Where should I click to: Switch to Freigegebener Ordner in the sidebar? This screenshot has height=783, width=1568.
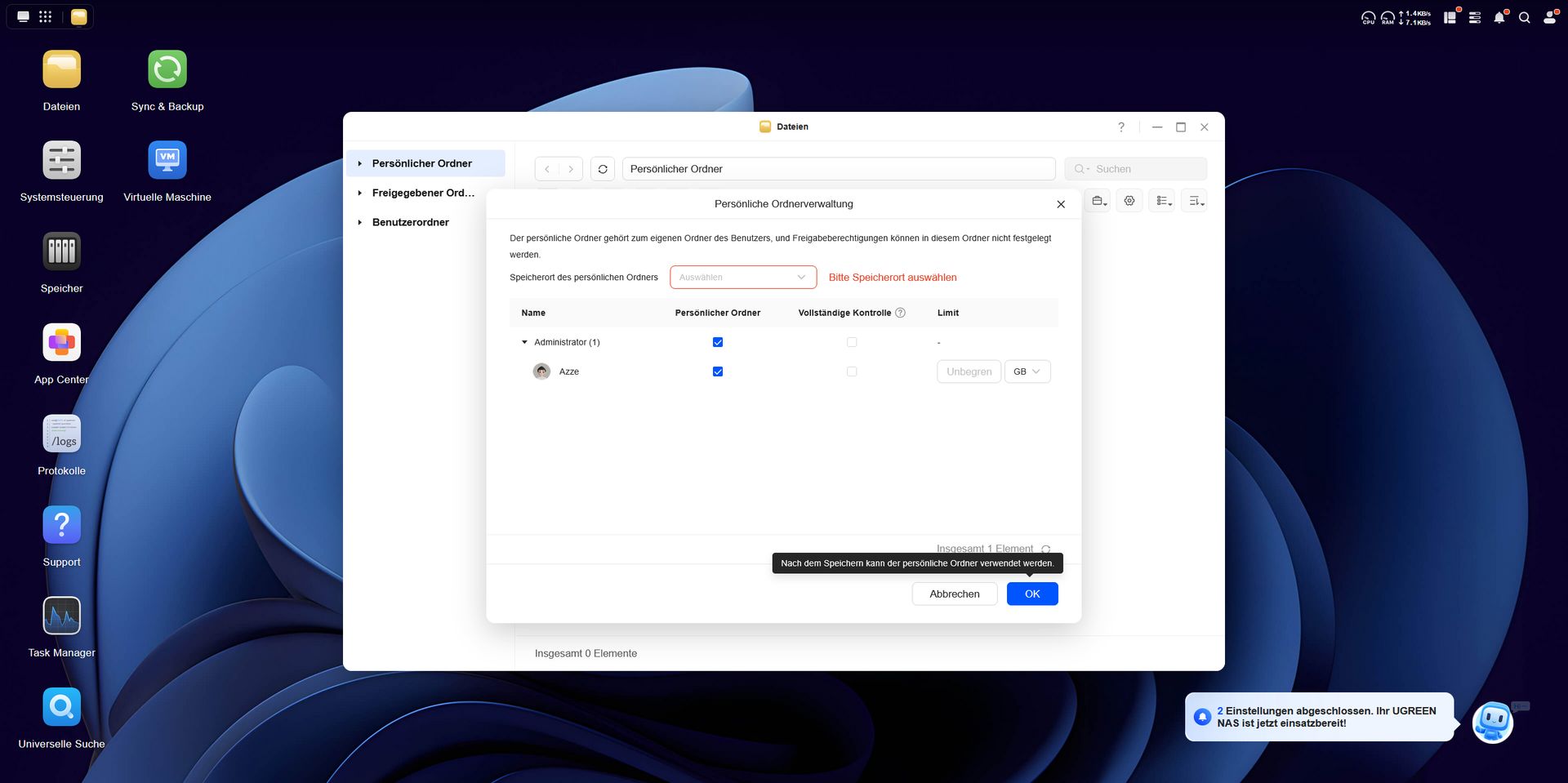(423, 193)
